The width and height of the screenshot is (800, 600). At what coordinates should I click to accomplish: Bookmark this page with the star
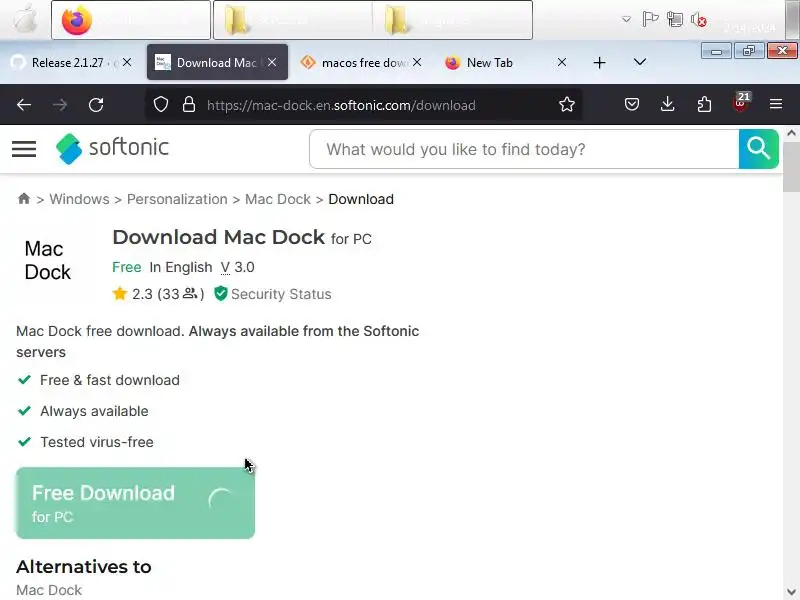click(566, 105)
